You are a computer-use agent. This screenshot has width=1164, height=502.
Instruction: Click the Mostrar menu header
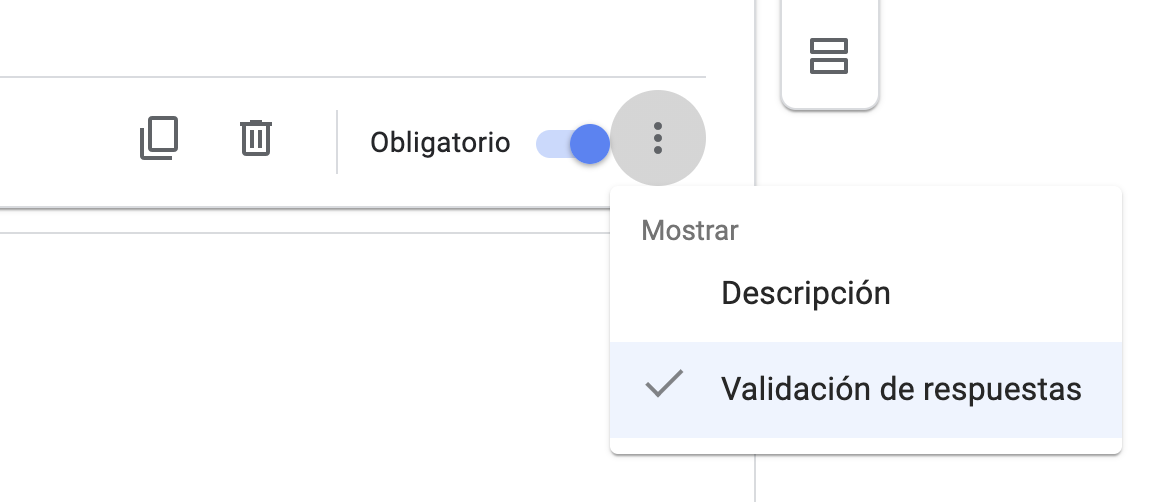point(690,230)
